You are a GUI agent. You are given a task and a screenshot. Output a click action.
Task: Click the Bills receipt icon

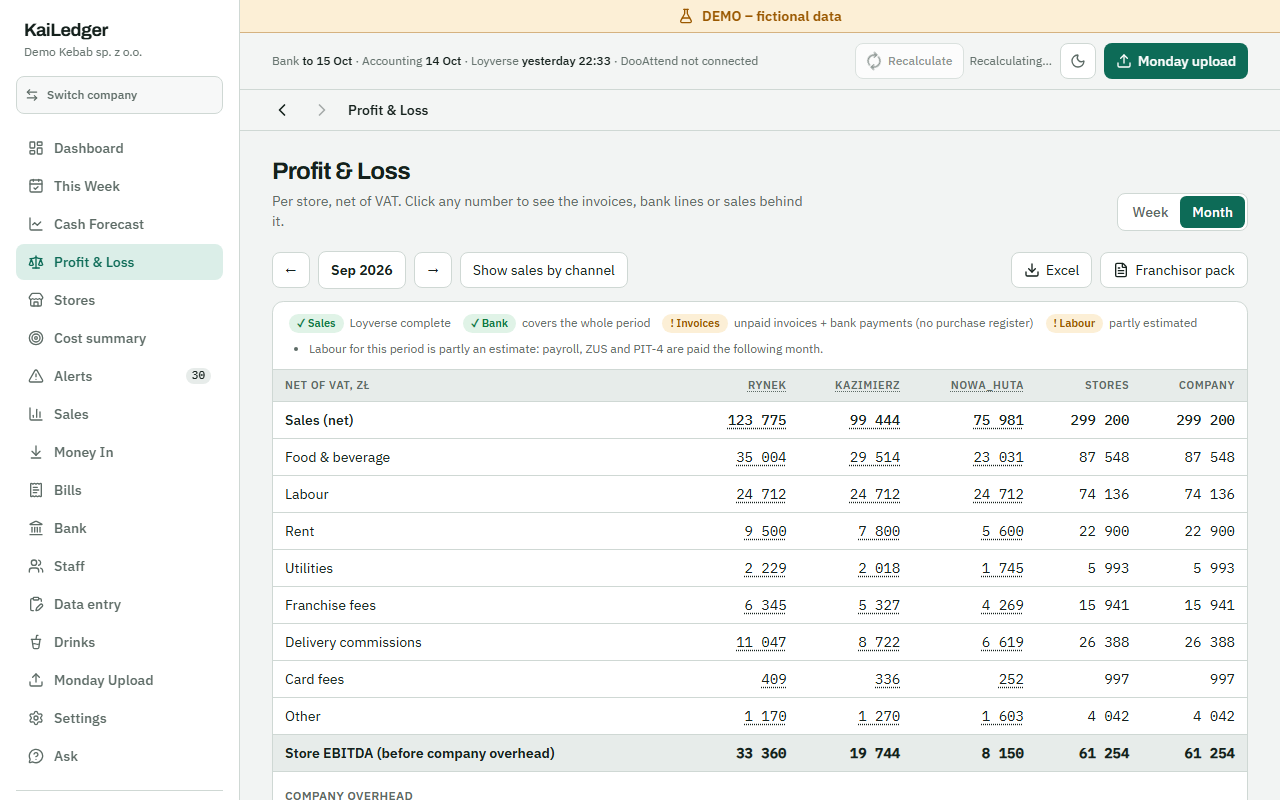[36, 490]
